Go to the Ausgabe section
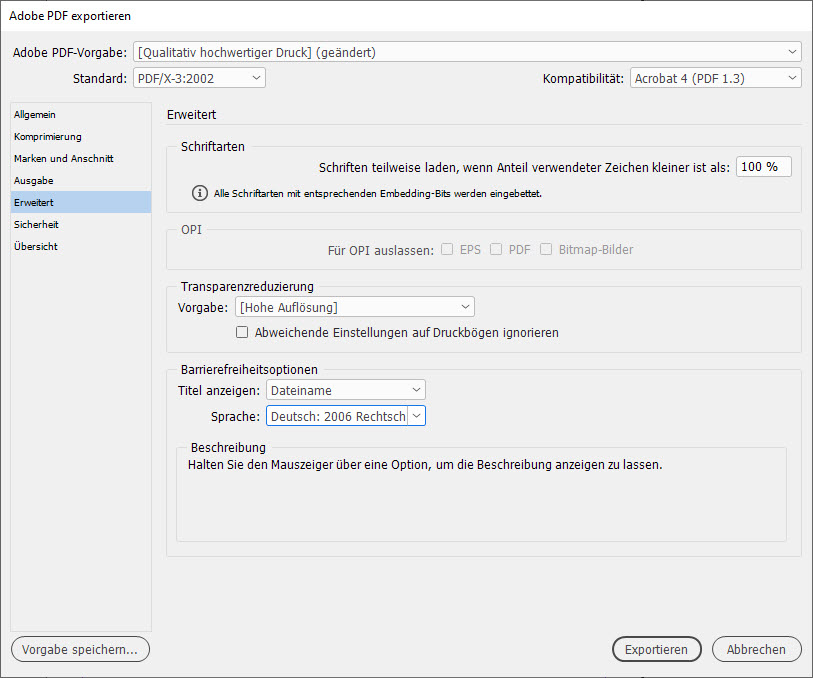Screen dimensions: 813x678 click(34, 181)
